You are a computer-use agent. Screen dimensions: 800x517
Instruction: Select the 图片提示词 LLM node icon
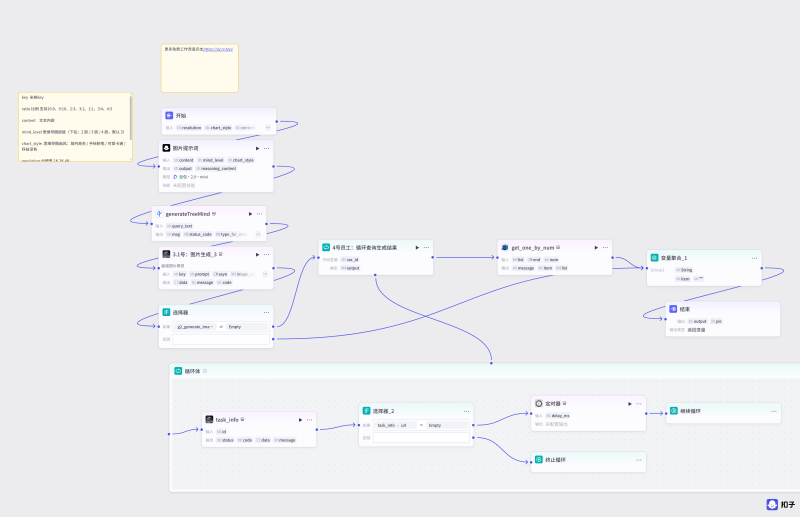[x=166, y=148]
